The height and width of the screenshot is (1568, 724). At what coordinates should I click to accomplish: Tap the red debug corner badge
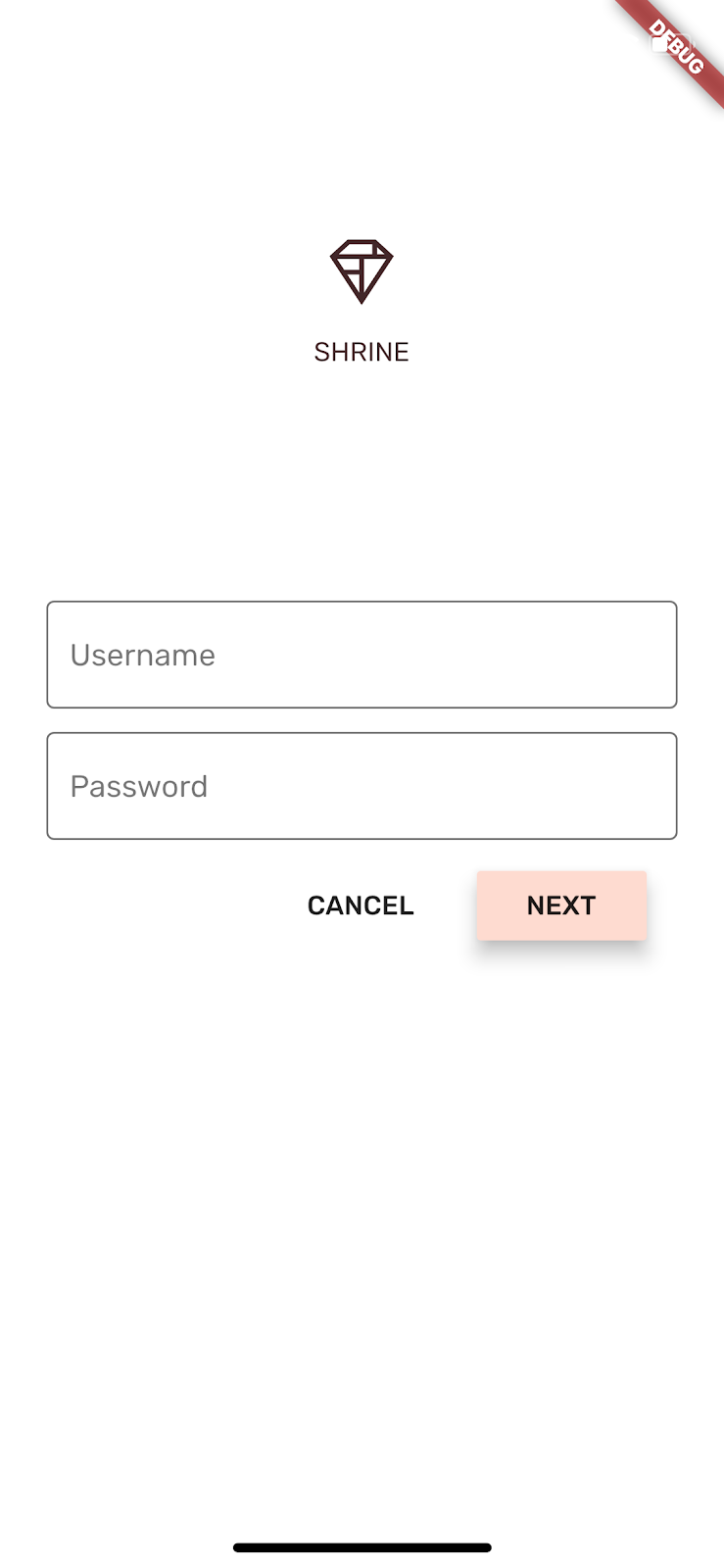coord(674,49)
